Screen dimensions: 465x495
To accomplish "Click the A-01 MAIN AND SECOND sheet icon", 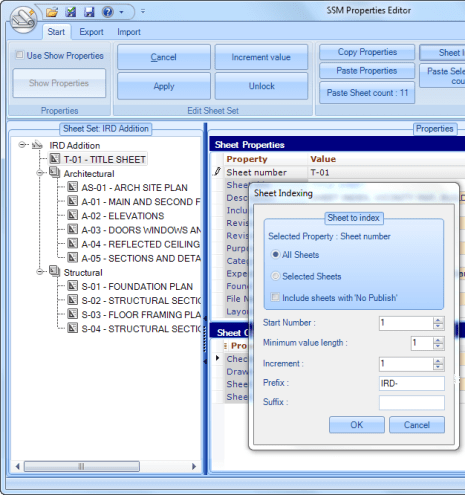I will tap(72, 201).
